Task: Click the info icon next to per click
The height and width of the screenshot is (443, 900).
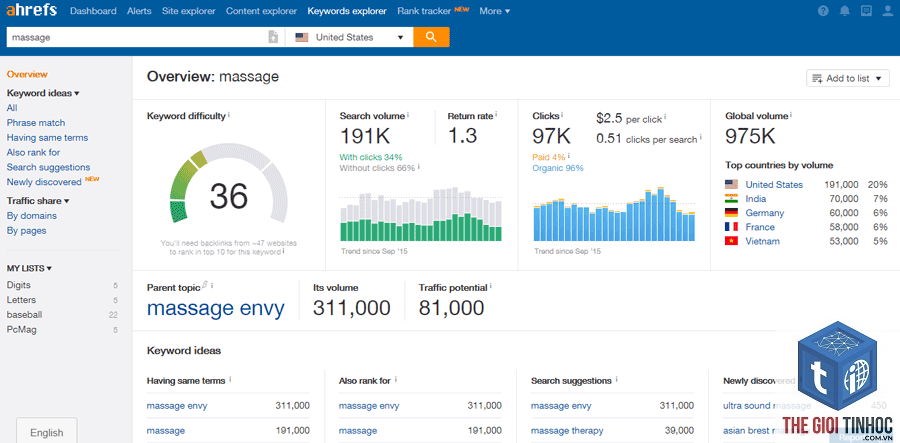Action: [666, 118]
